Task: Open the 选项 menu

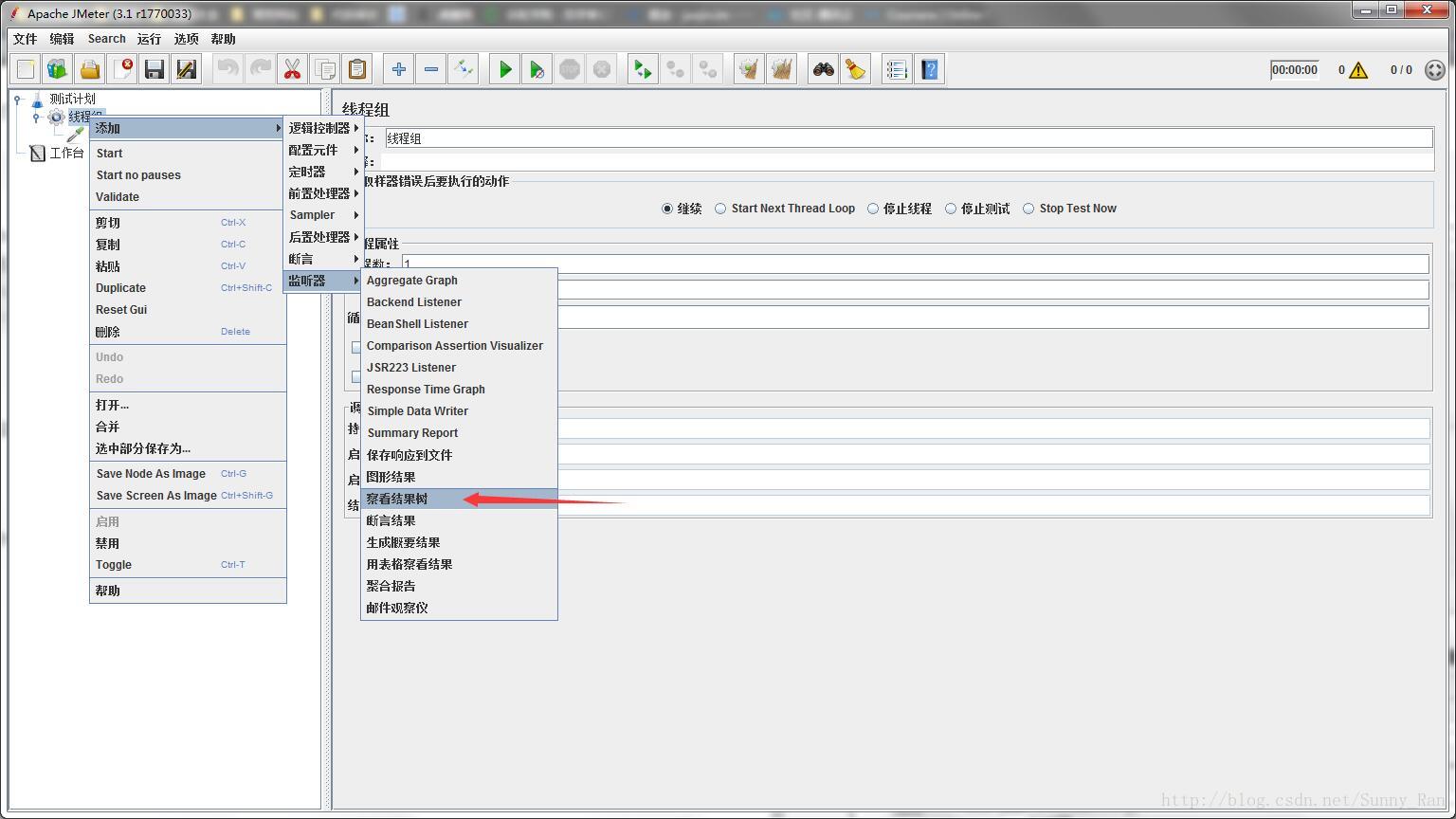Action: pos(186,39)
